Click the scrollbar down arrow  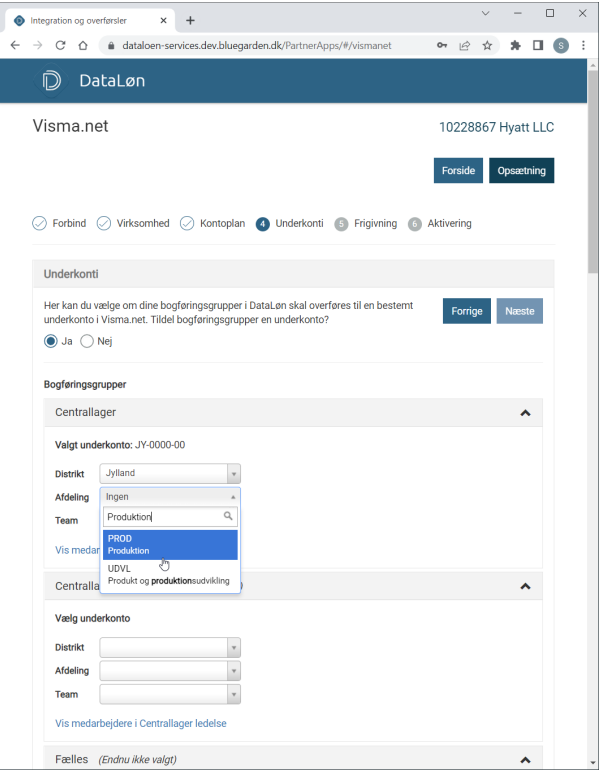point(593,763)
